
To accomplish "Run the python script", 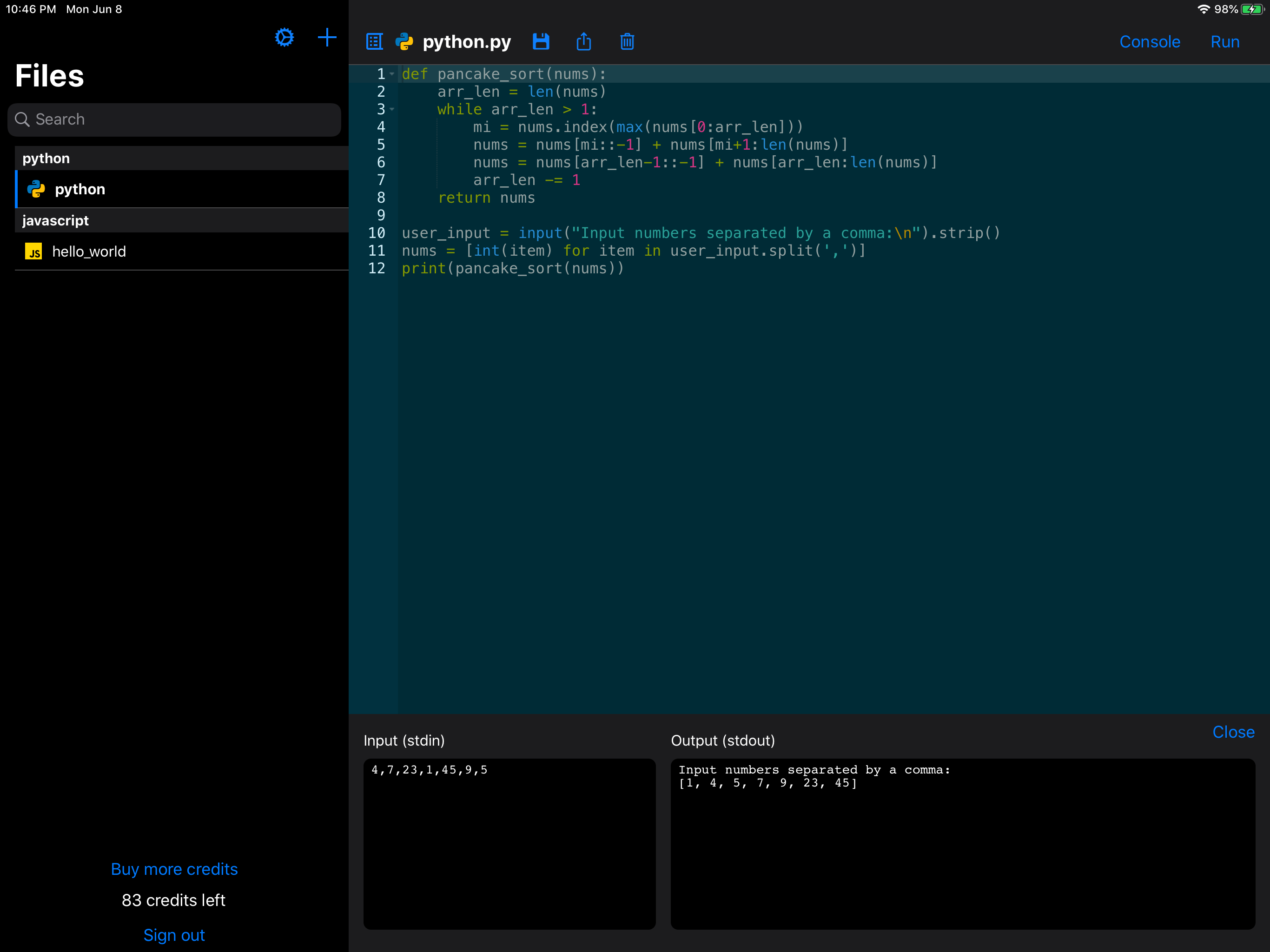I will (1224, 42).
